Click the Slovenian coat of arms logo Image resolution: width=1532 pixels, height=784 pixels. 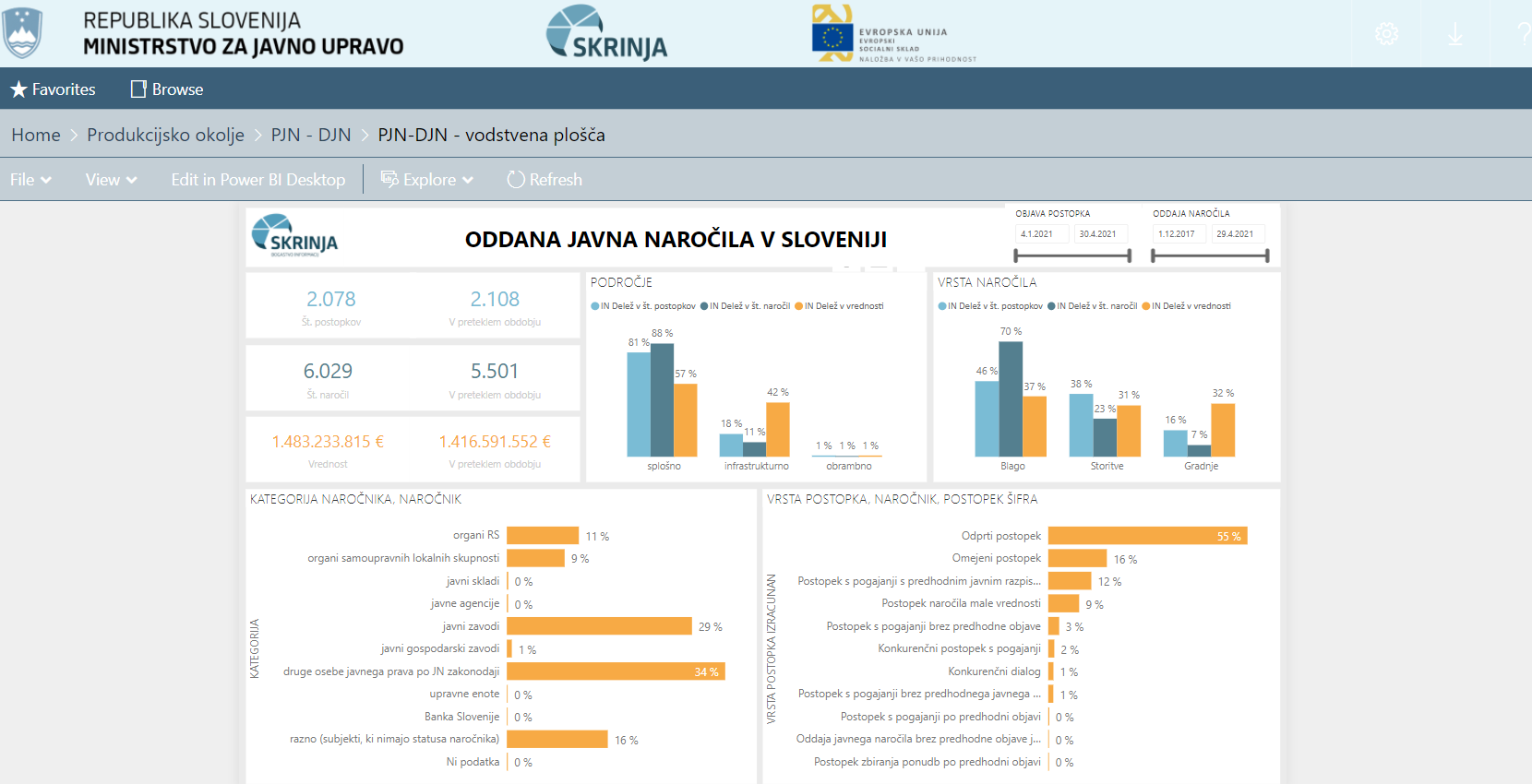coord(22,33)
